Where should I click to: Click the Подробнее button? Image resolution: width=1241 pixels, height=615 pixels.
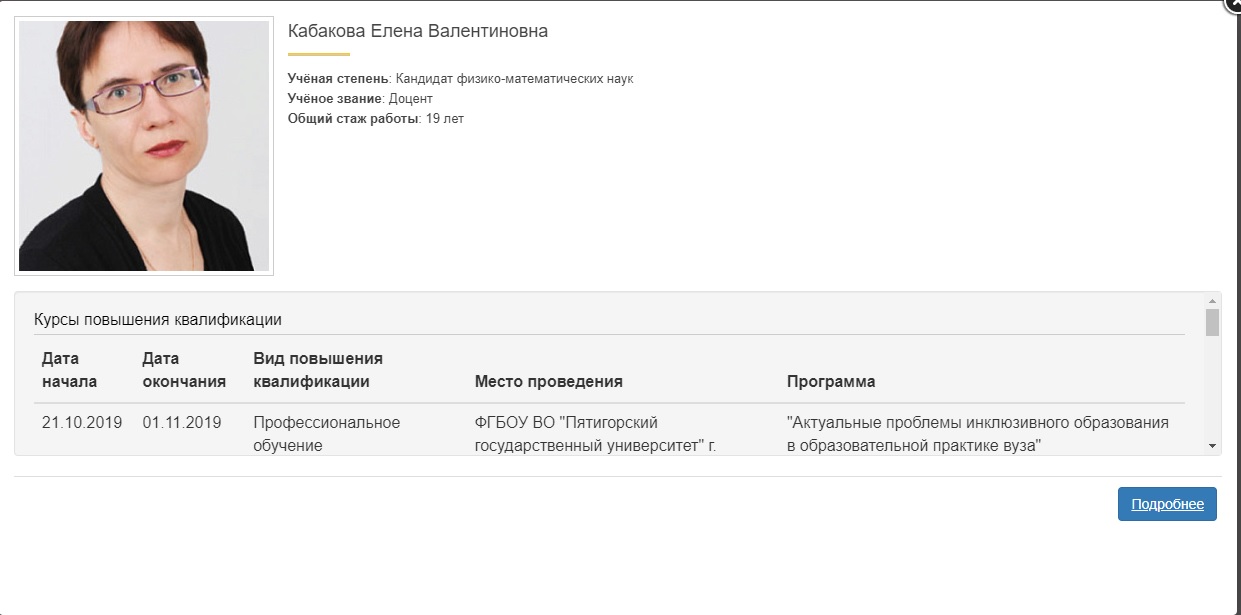tap(1167, 504)
